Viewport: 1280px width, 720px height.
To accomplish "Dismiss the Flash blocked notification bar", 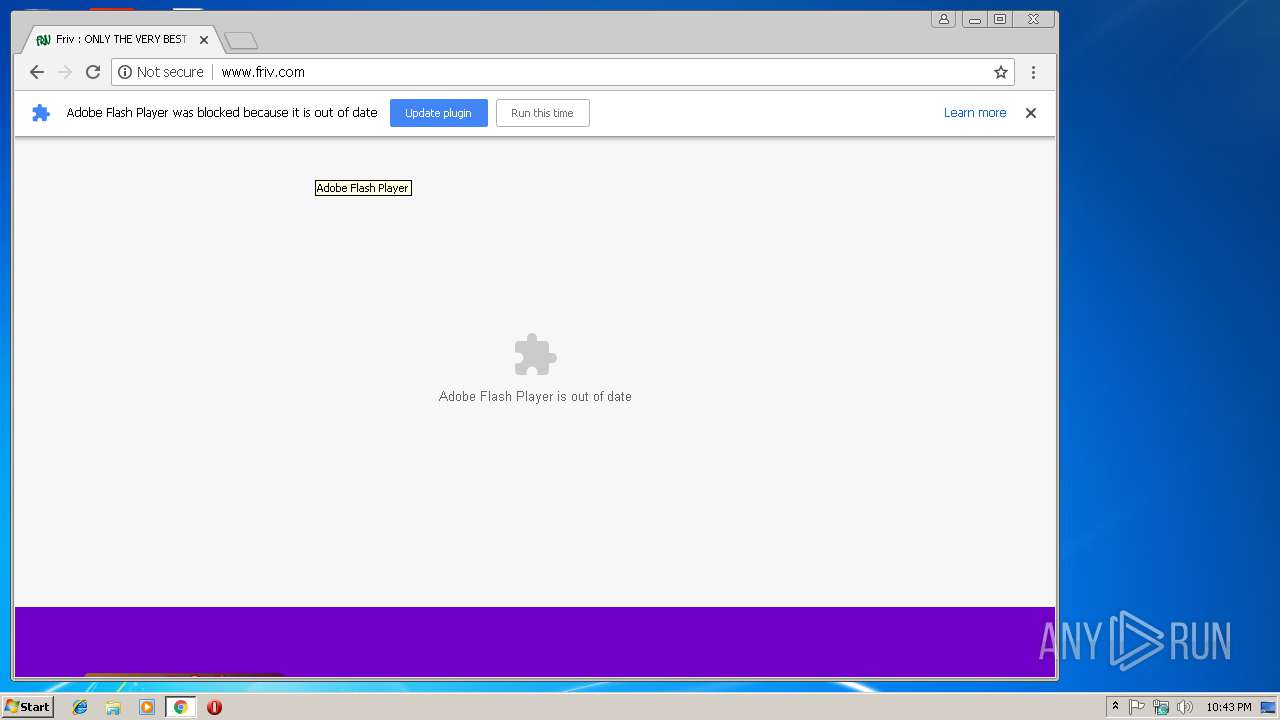I will [x=1031, y=113].
